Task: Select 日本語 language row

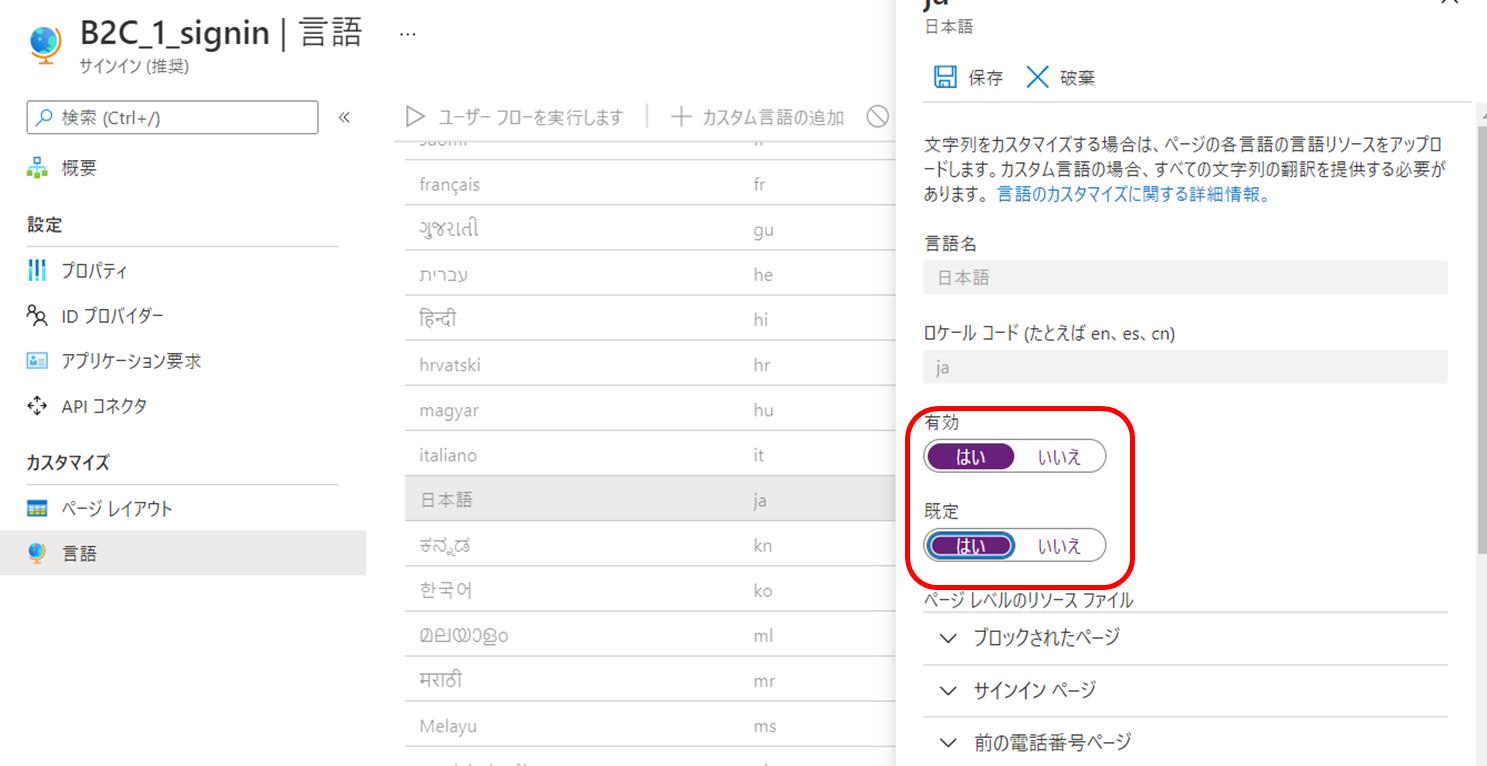Action: tap(650, 500)
